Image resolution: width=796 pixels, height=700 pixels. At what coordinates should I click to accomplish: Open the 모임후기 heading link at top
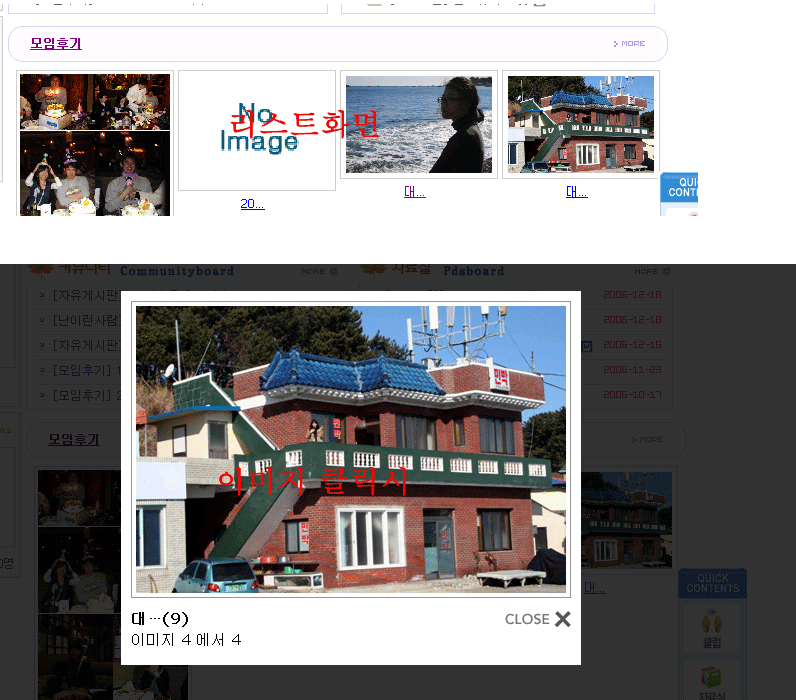[x=56, y=44]
